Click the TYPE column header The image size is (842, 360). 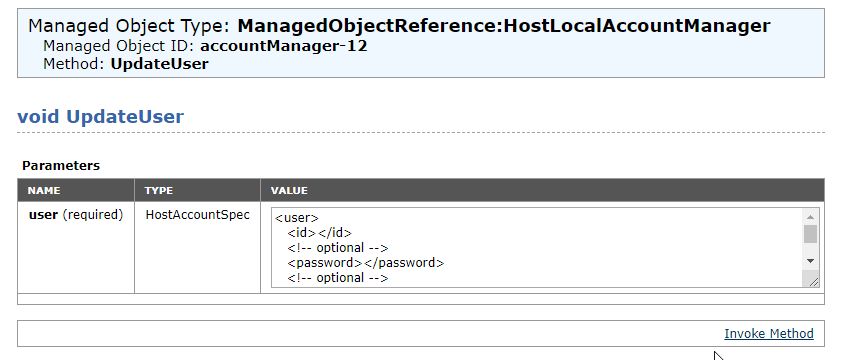click(197, 190)
